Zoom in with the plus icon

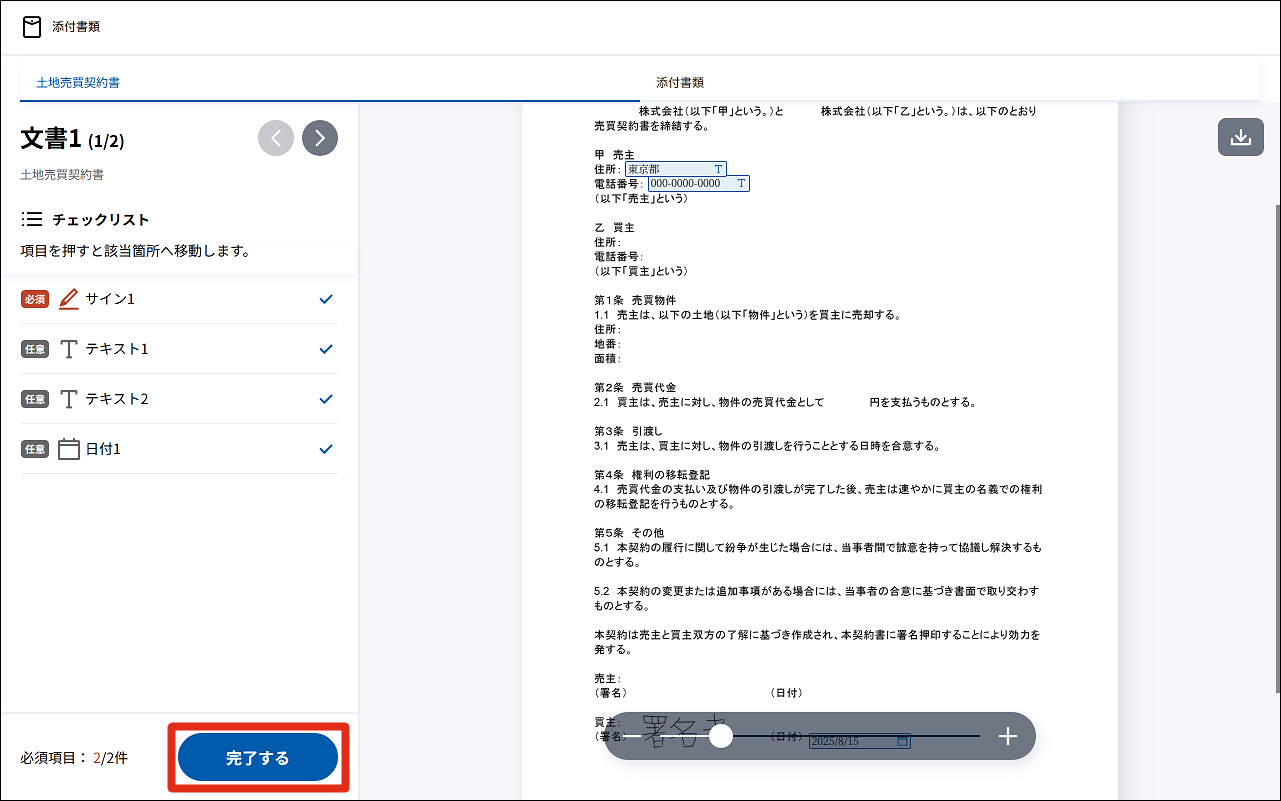[1007, 737]
